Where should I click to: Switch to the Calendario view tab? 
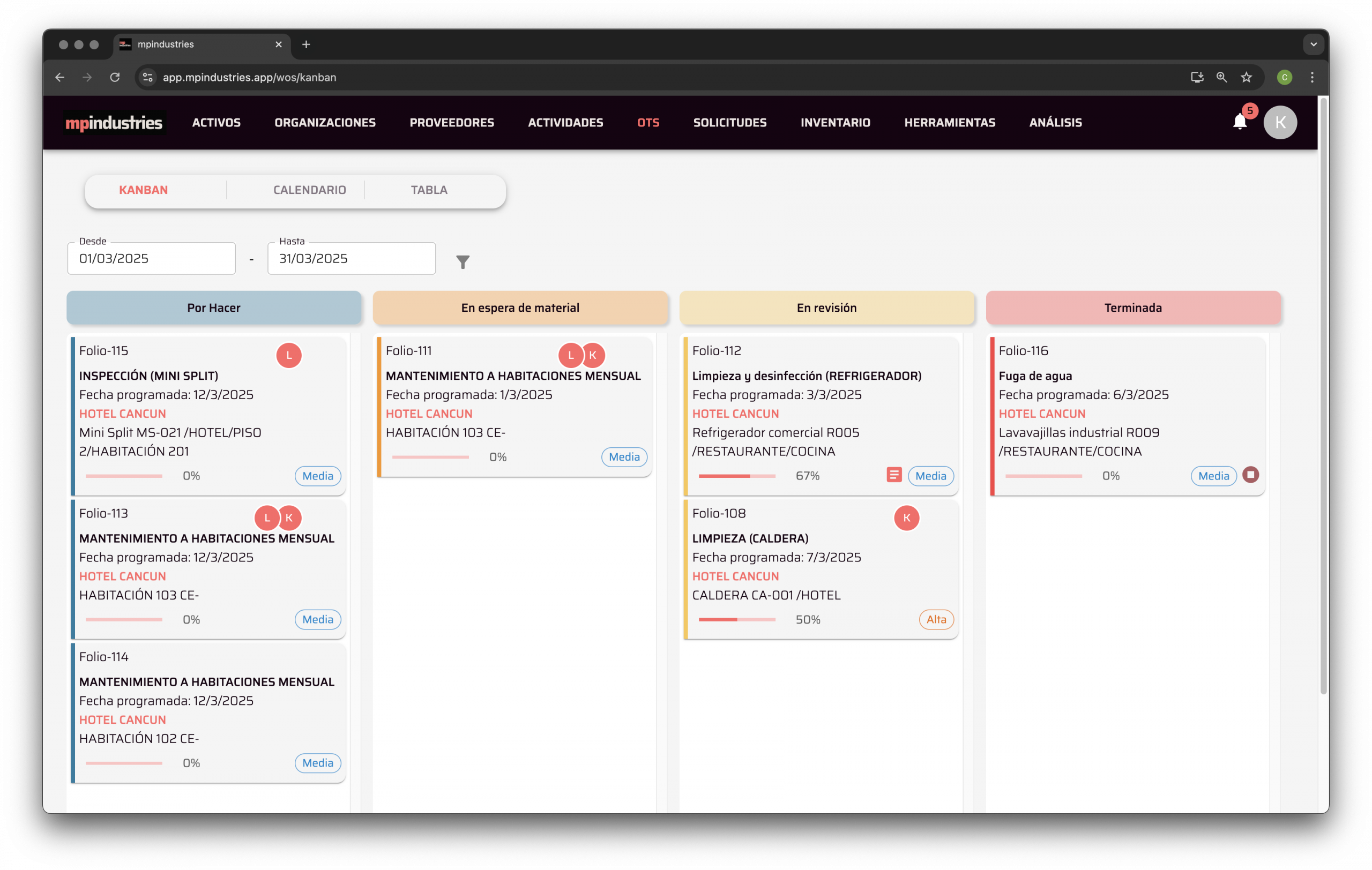coord(309,190)
